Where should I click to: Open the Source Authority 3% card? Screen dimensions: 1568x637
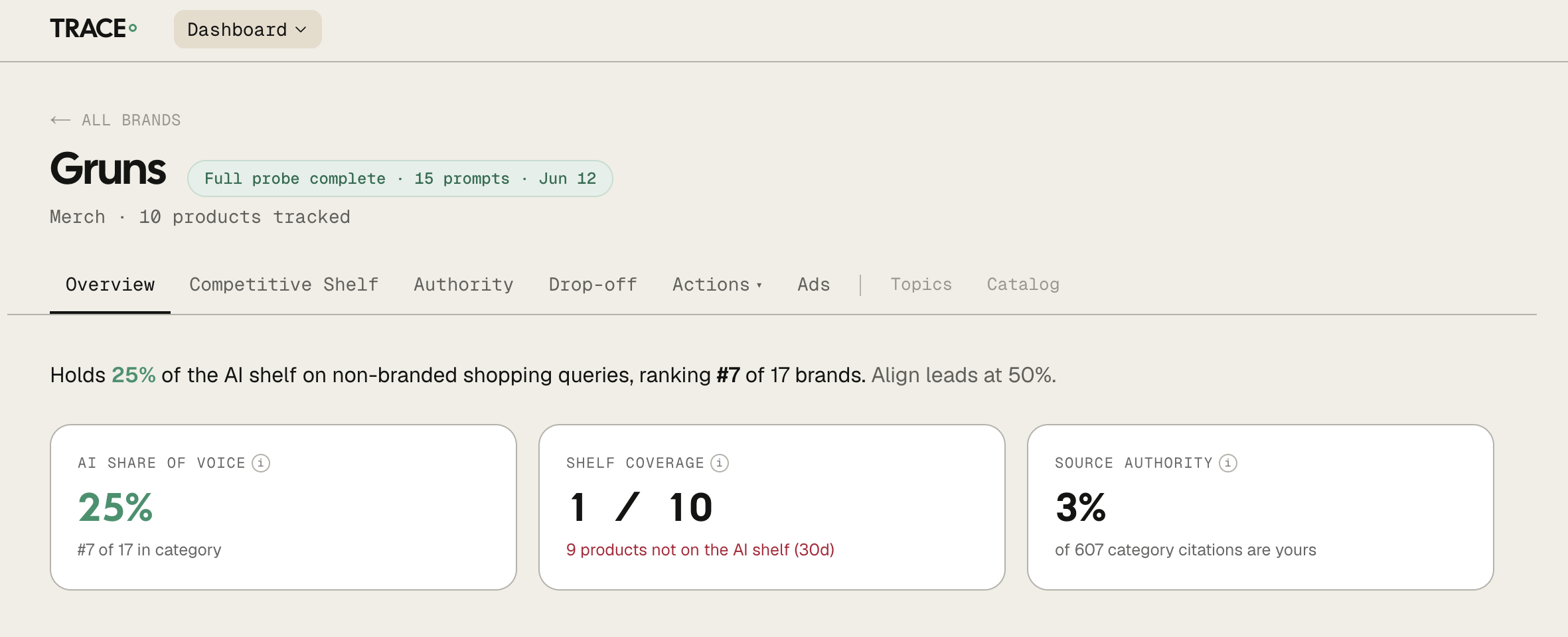[x=1260, y=507]
